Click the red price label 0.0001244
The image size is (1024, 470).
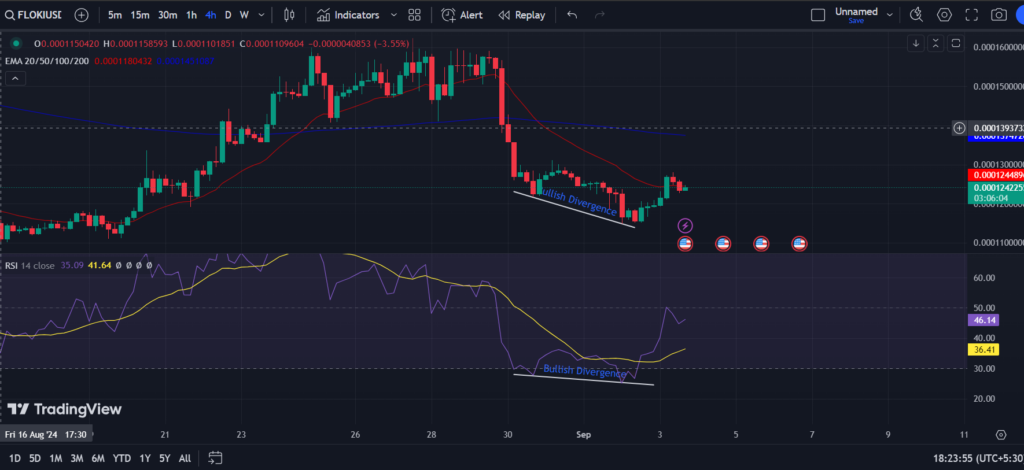[x=995, y=175]
